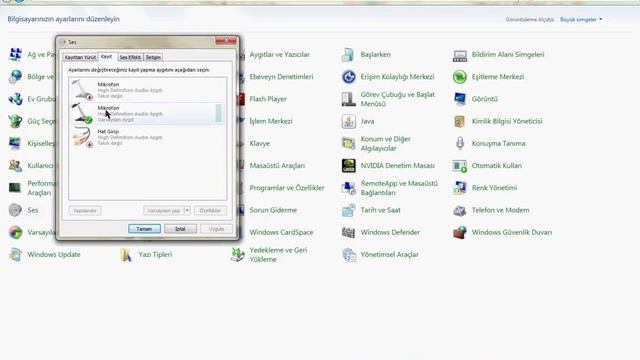
Task: Click the Kullanıcı Hesapları icon
Action: tap(15, 166)
